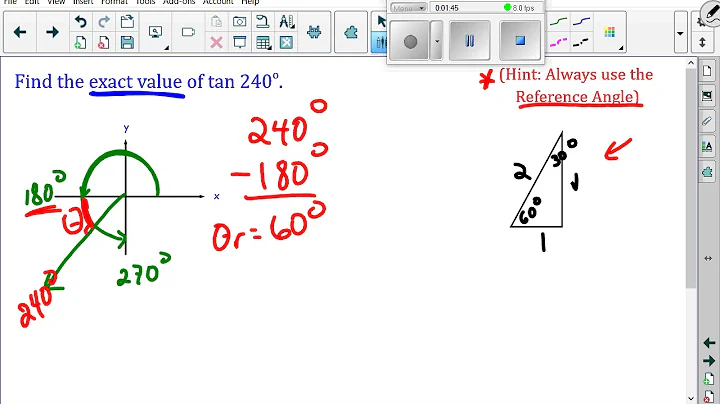The height and width of the screenshot is (404, 720).
Task: Open the puzzle piece add-ons in the toolbar
Action: [351, 32]
